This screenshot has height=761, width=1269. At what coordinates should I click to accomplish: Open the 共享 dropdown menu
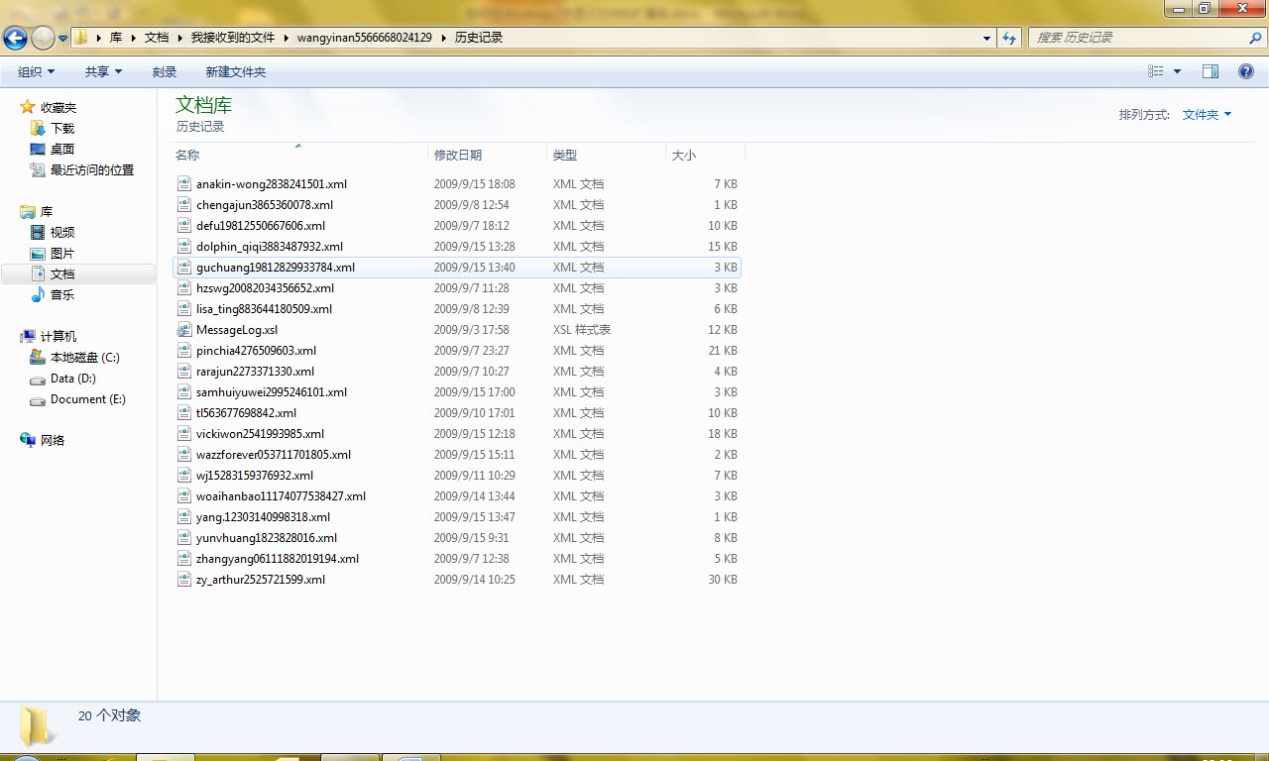point(103,72)
